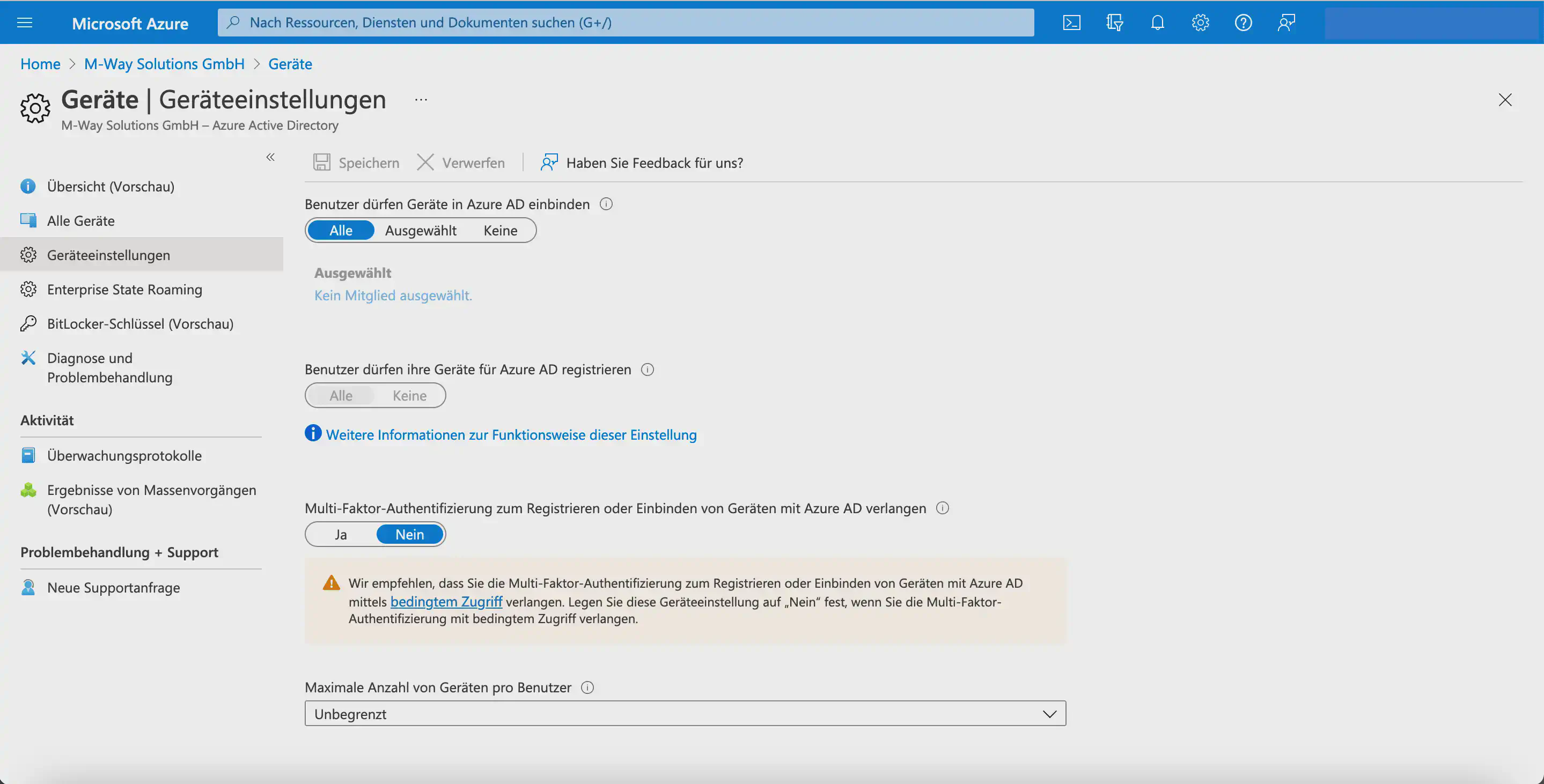
Task: Open Enterprise State Roaming in sidebar
Action: 124,289
